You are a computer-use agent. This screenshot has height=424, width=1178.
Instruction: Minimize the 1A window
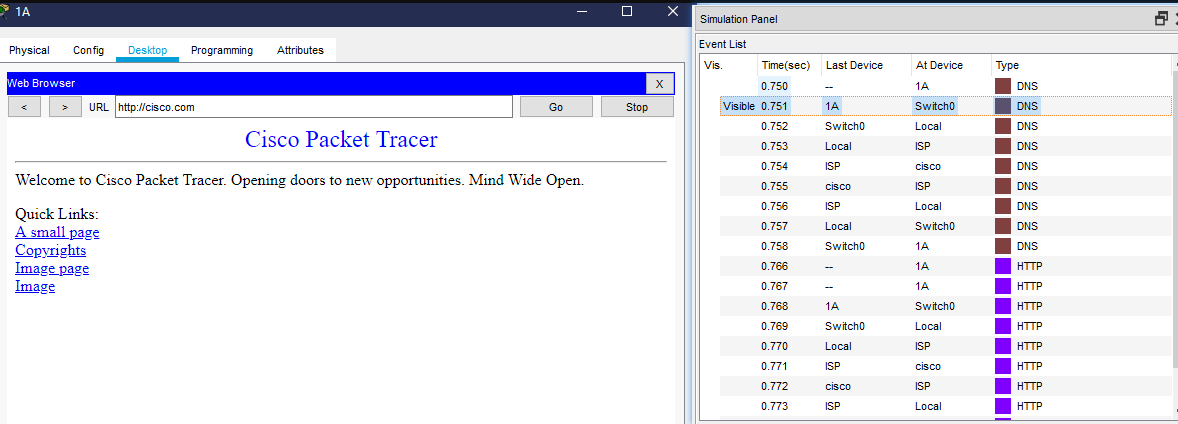coord(581,11)
